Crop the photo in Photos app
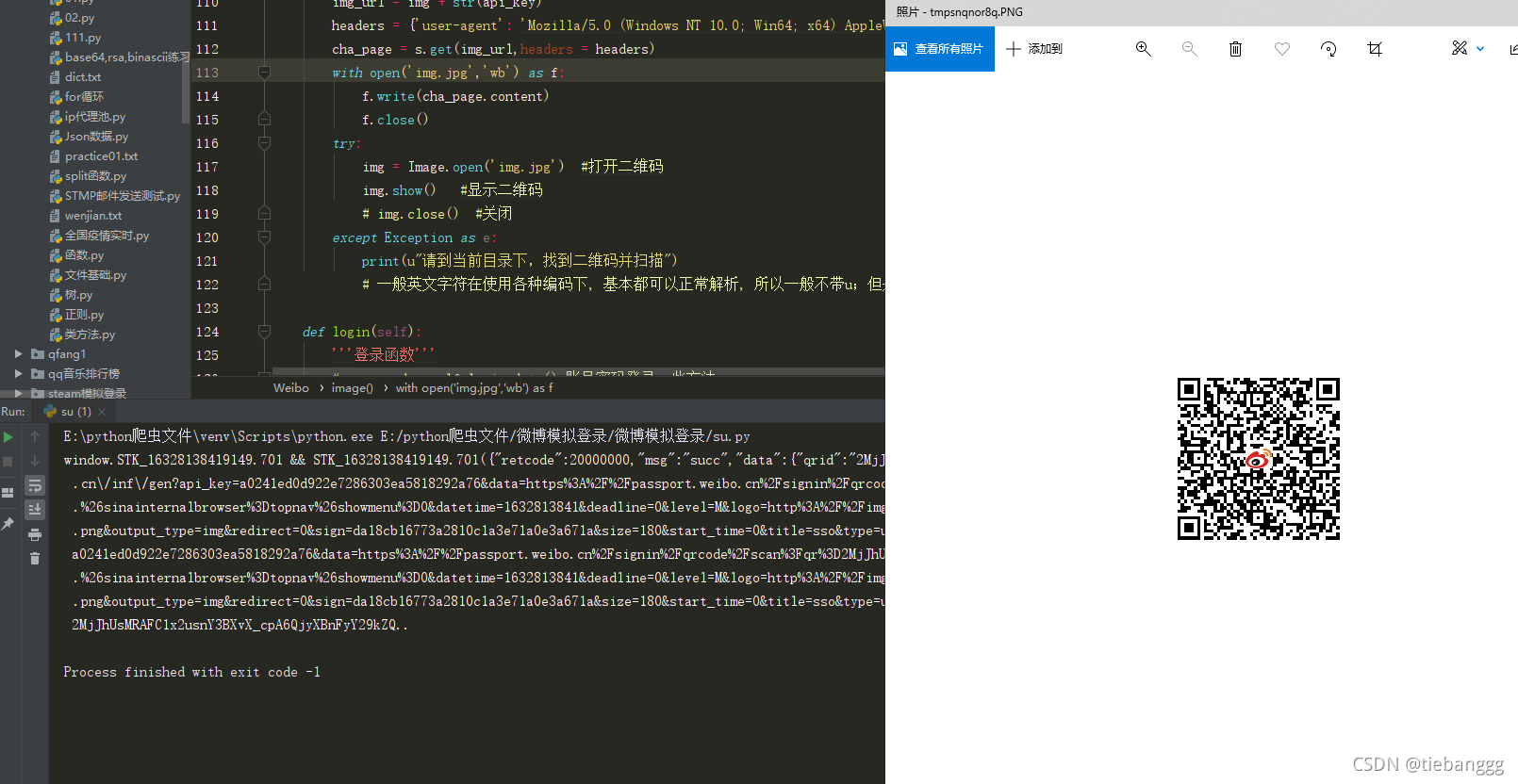This screenshot has width=1518, height=784. pyautogui.click(x=1375, y=49)
